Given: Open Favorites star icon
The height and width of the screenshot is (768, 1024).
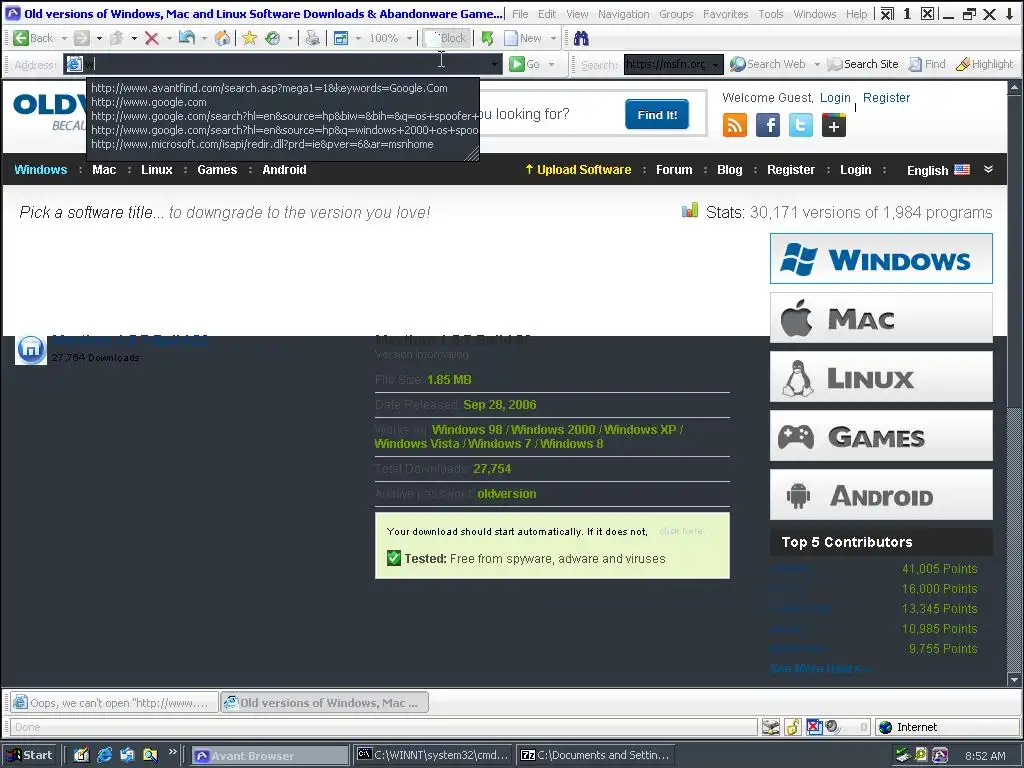Looking at the screenshot, I should coord(249,38).
